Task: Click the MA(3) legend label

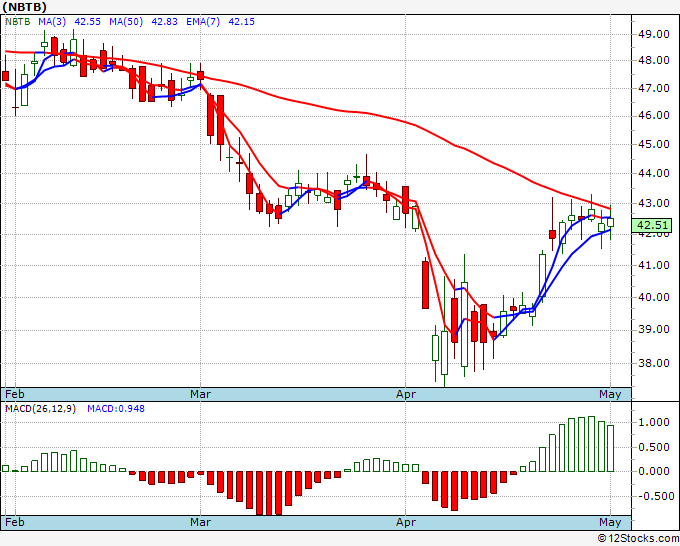Action: click(52, 21)
